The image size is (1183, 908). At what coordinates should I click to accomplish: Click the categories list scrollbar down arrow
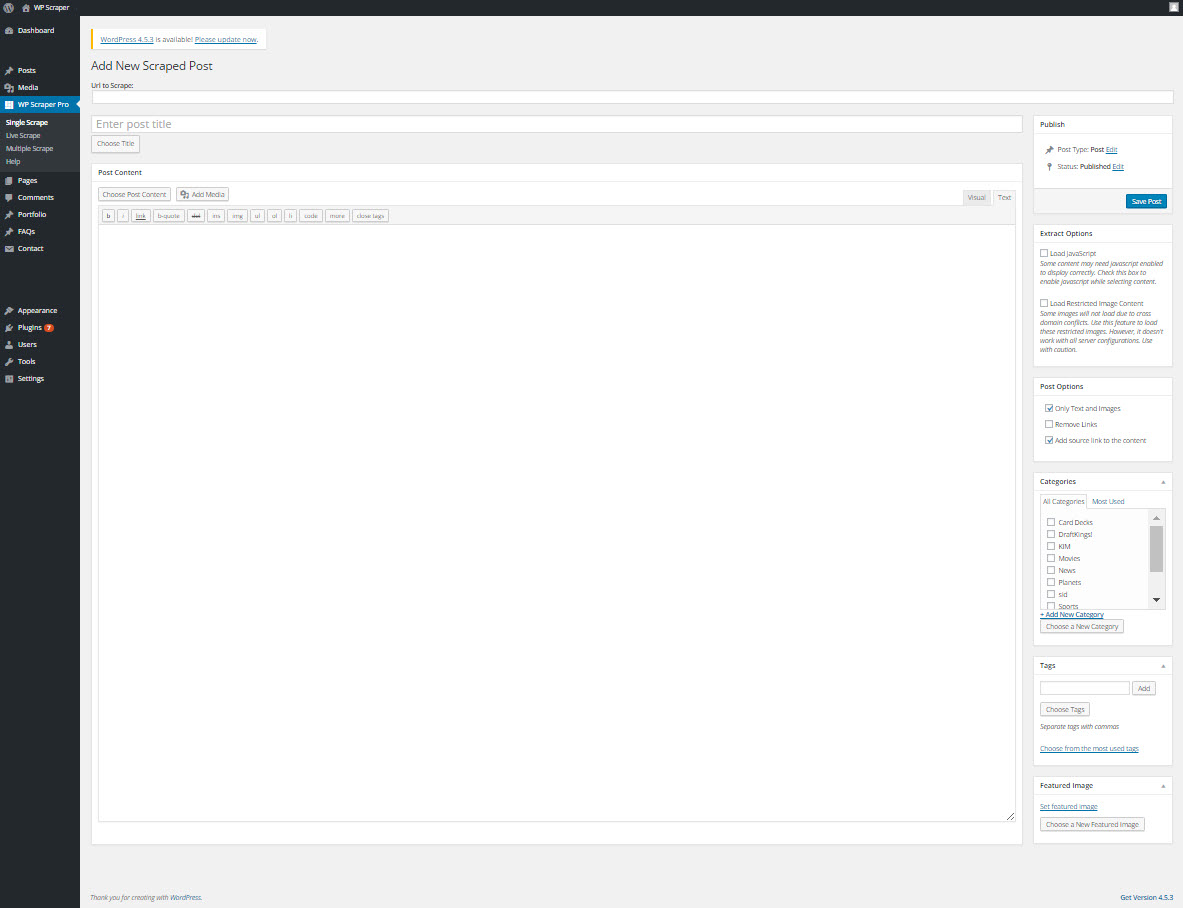[1156, 600]
